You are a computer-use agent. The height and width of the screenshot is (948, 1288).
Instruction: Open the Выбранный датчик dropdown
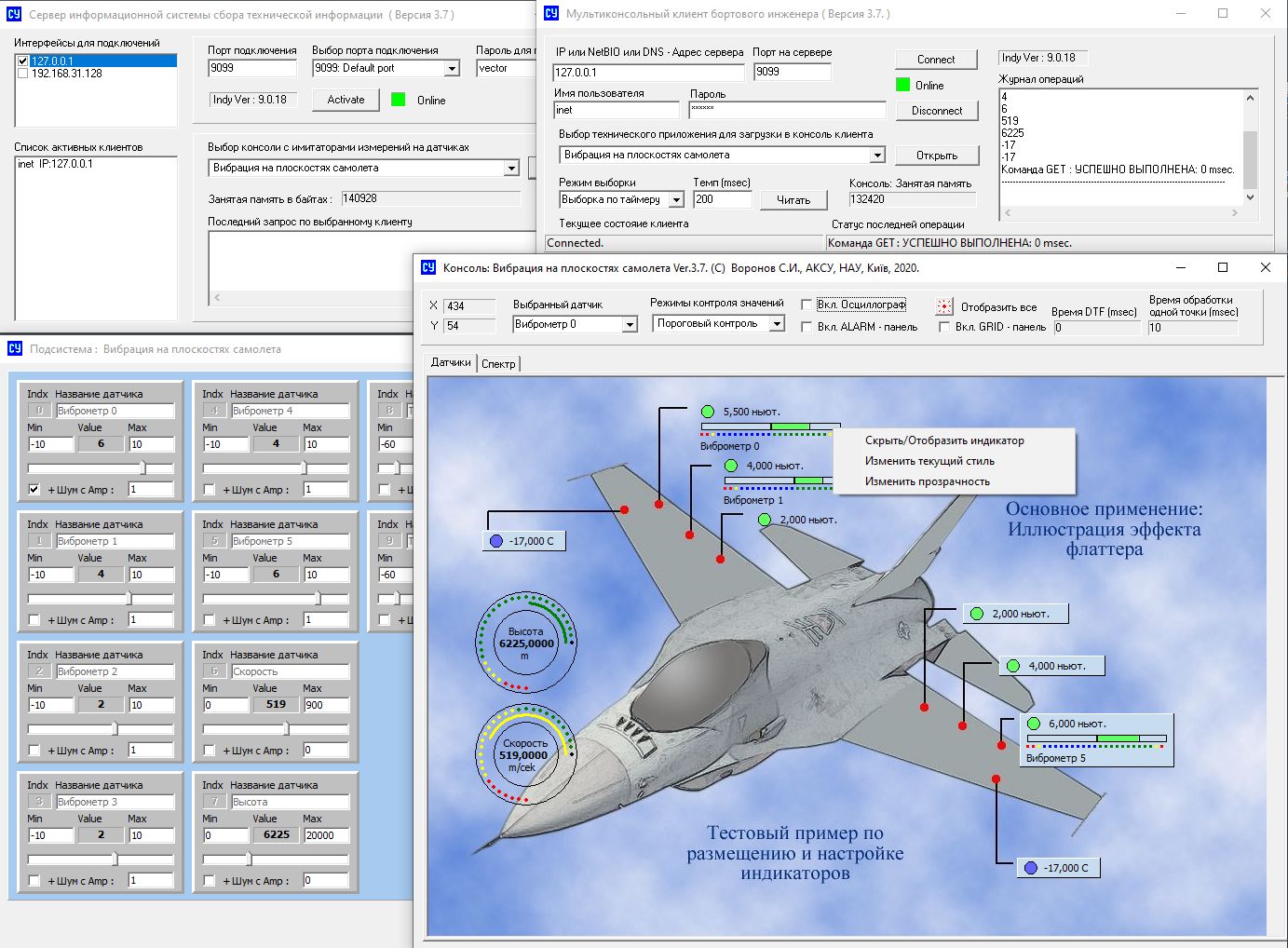(630, 324)
